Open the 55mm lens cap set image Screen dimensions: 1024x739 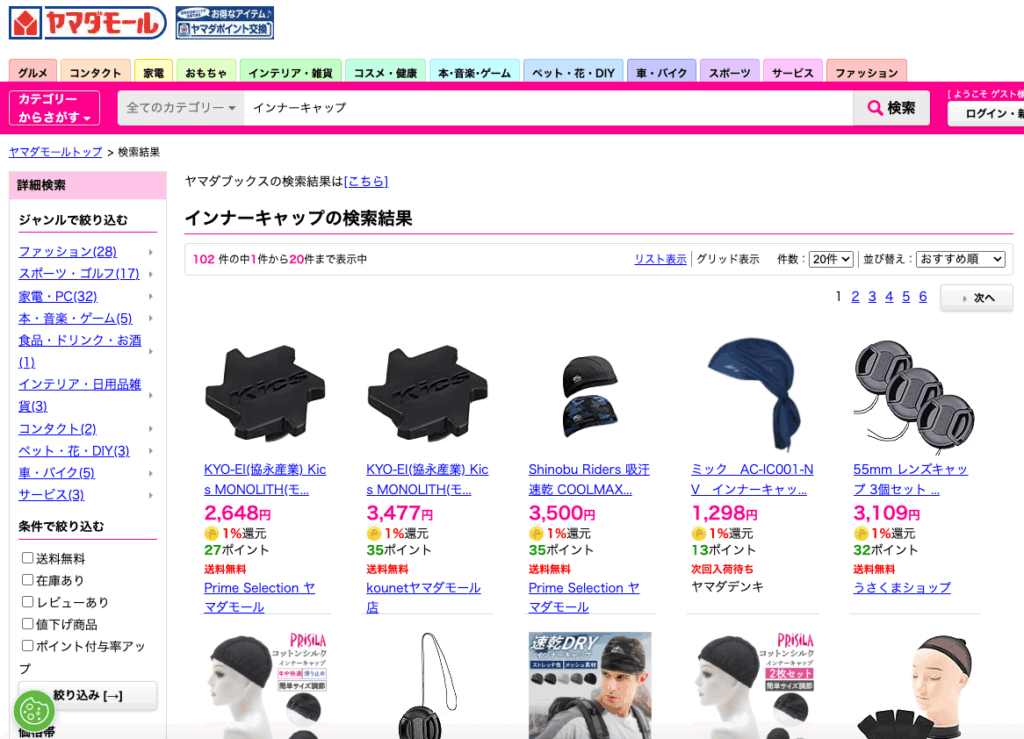[914, 396]
